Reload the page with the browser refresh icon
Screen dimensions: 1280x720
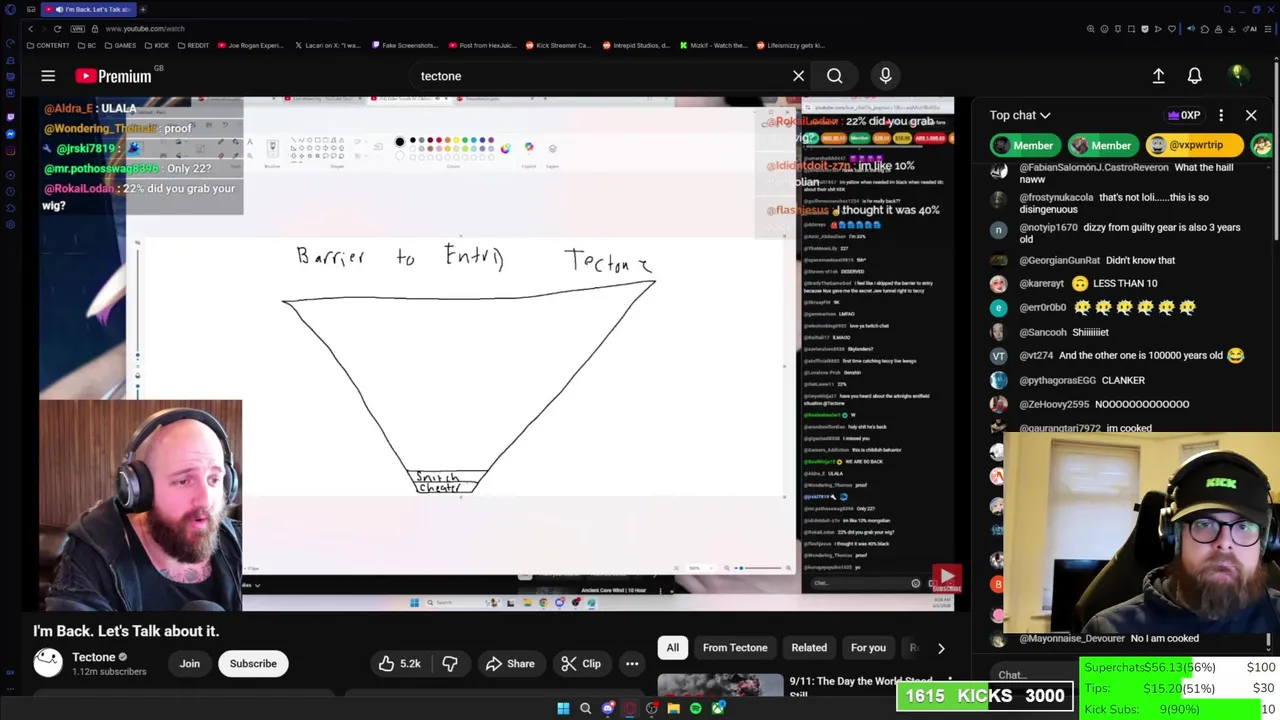coord(57,29)
